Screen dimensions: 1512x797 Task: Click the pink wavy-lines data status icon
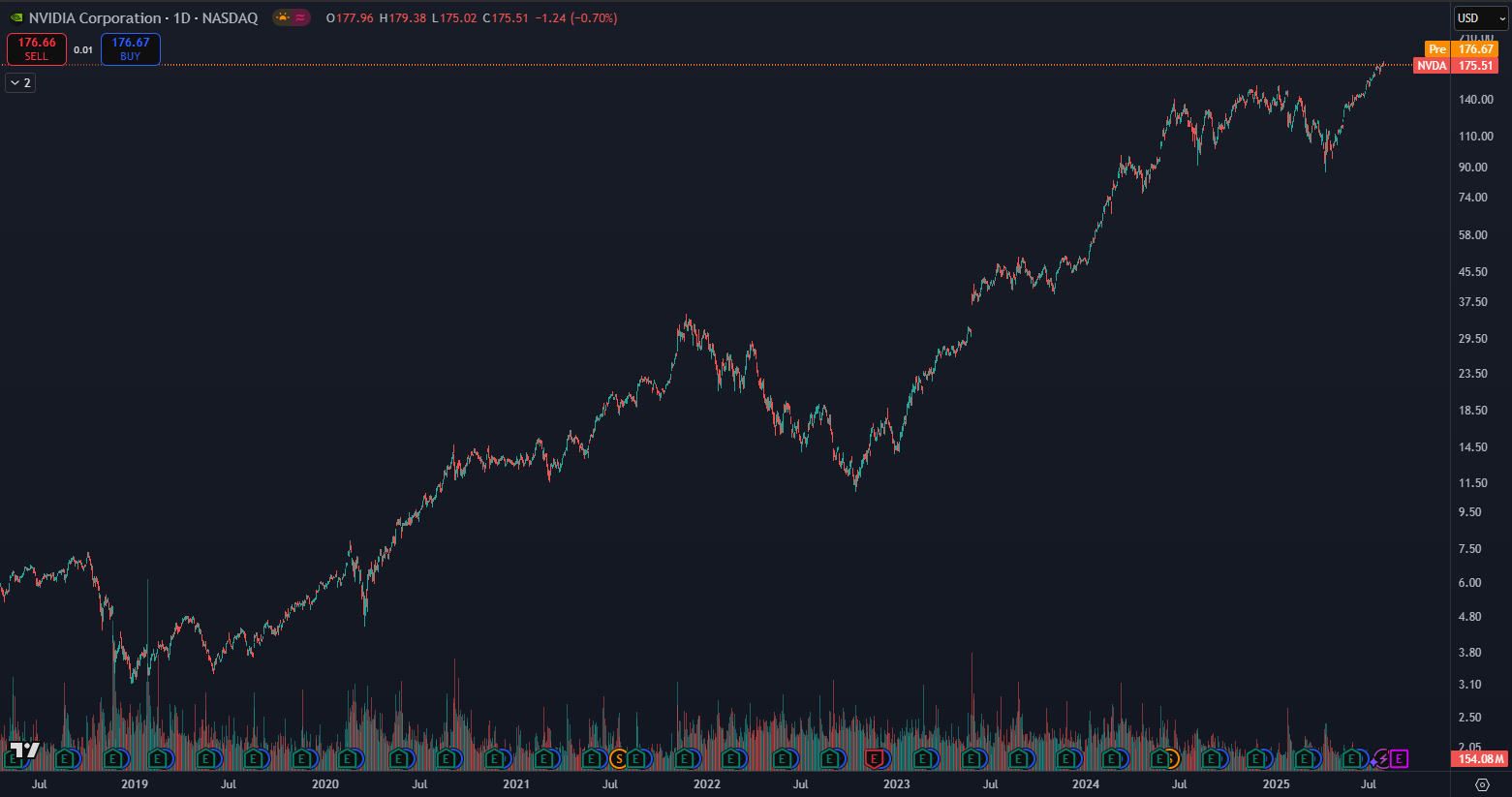300,17
